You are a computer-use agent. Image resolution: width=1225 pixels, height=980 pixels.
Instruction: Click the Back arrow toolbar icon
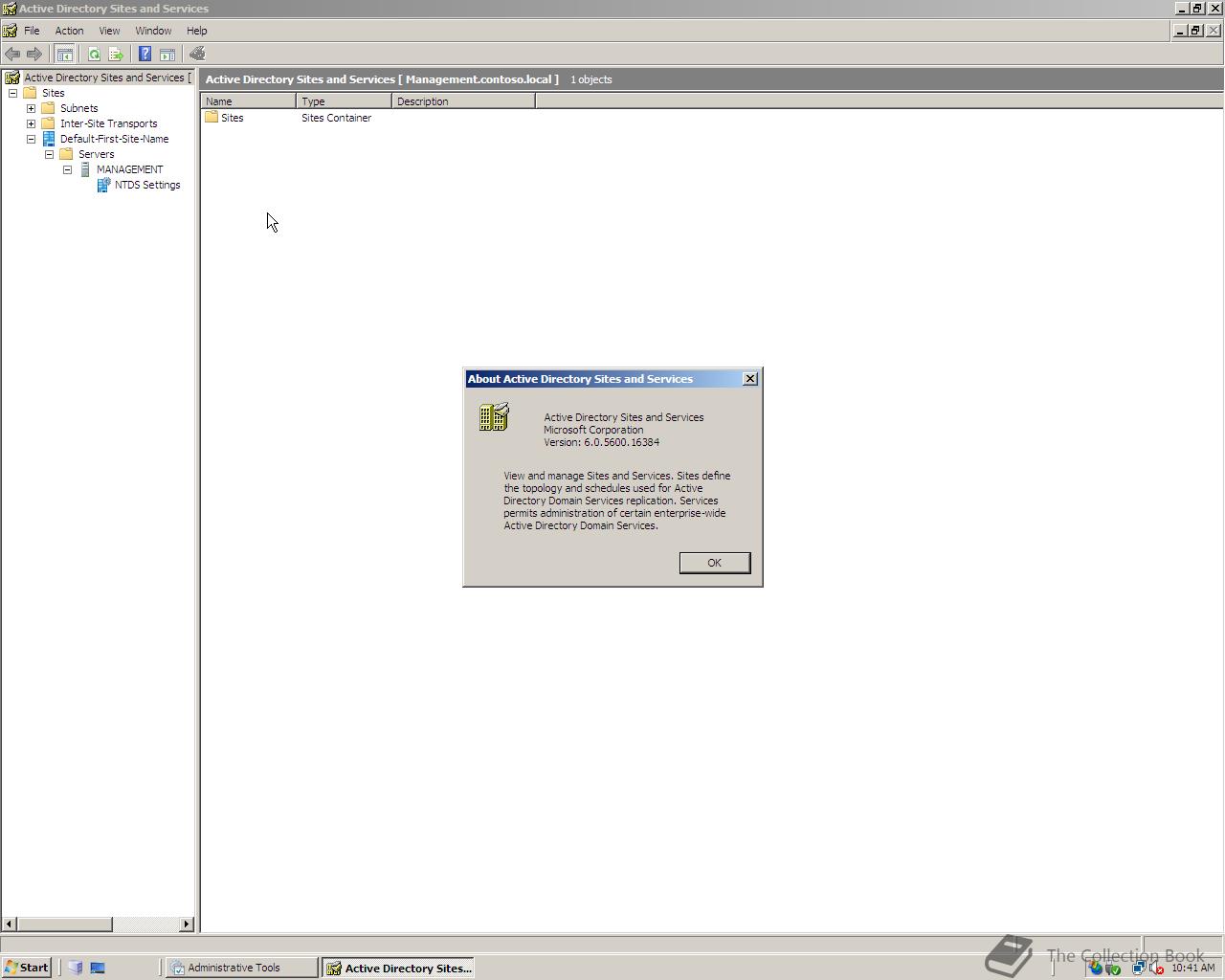click(x=12, y=55)
